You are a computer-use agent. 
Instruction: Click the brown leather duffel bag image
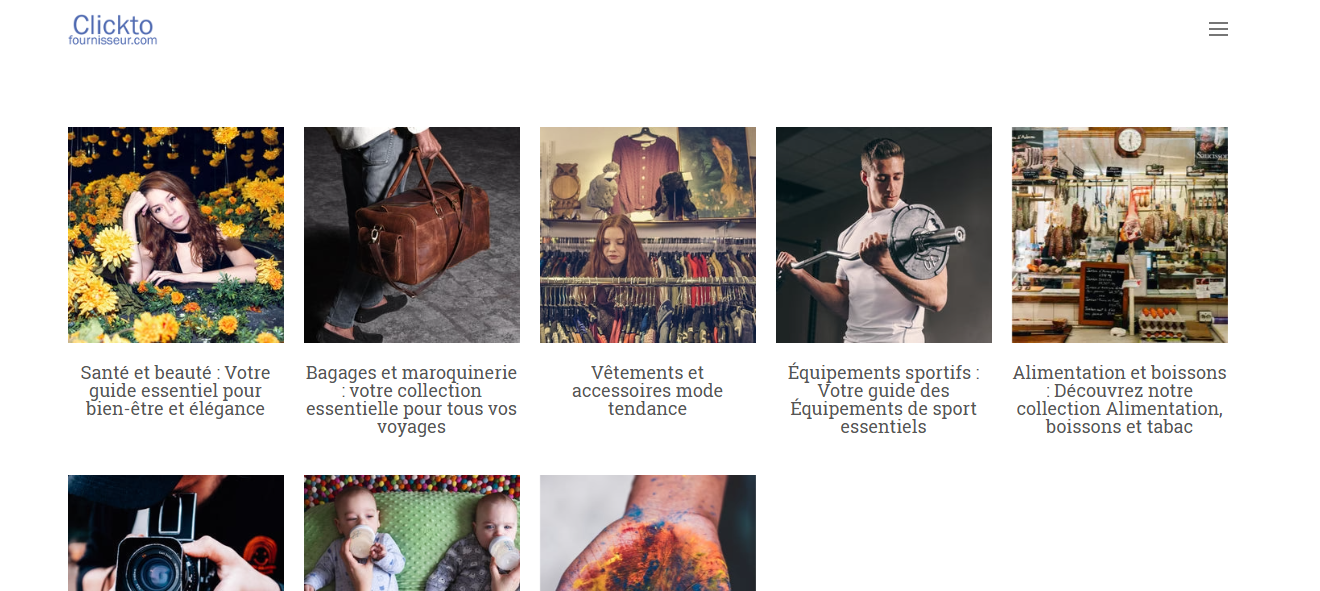pos(412,235)
